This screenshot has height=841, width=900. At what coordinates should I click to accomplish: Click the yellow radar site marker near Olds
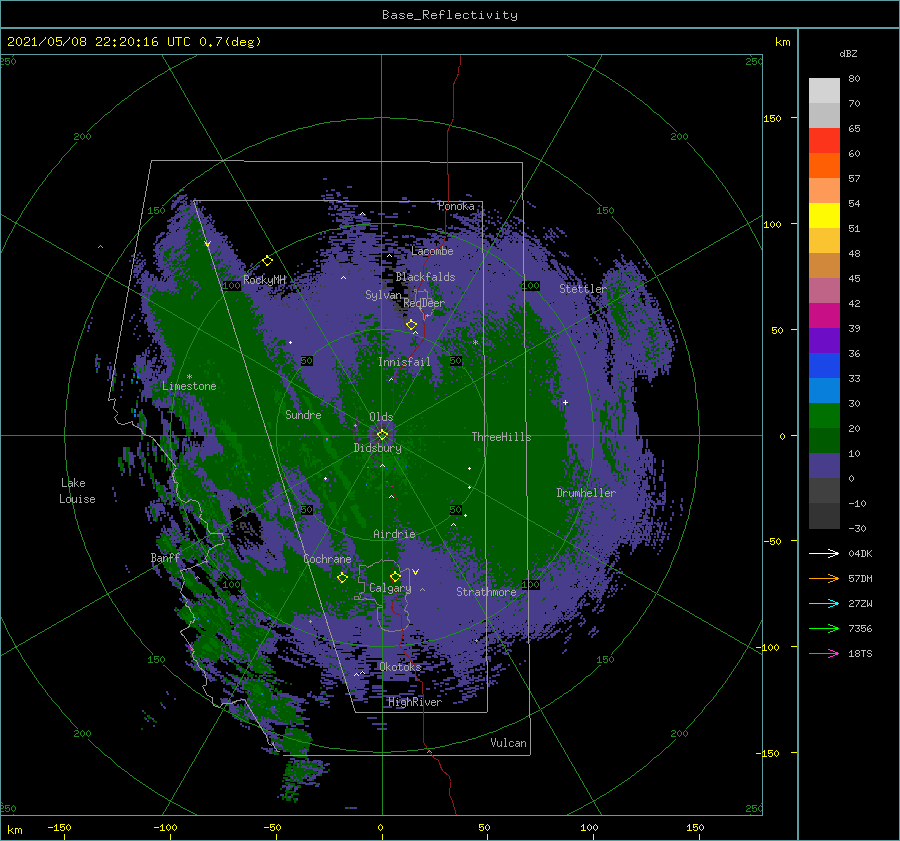382,435
